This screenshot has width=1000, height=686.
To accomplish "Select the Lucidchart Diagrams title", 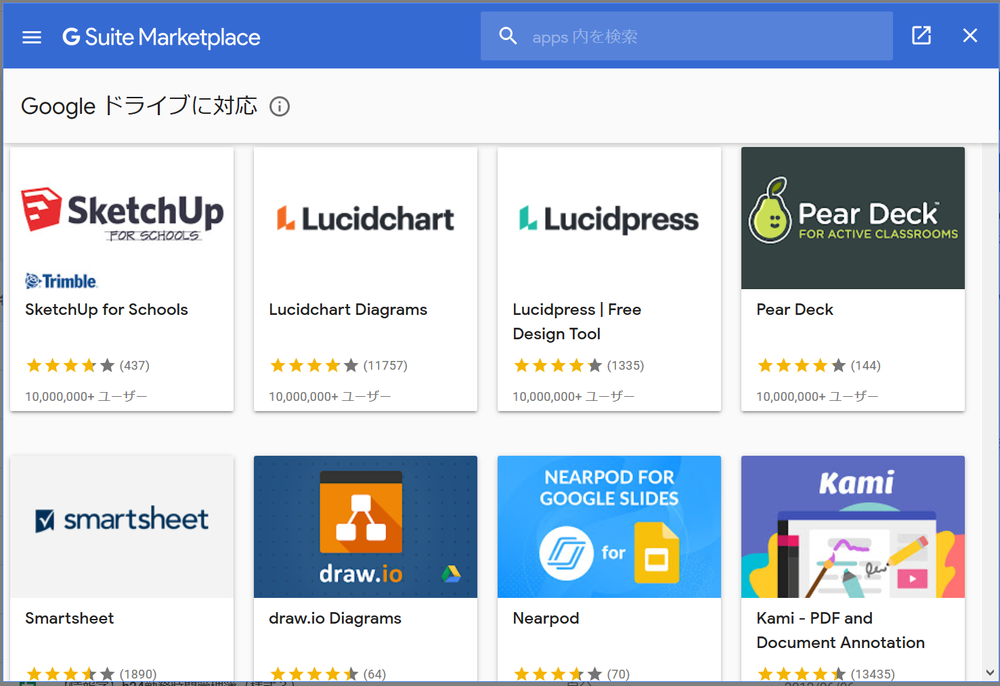I will point(348,309).
